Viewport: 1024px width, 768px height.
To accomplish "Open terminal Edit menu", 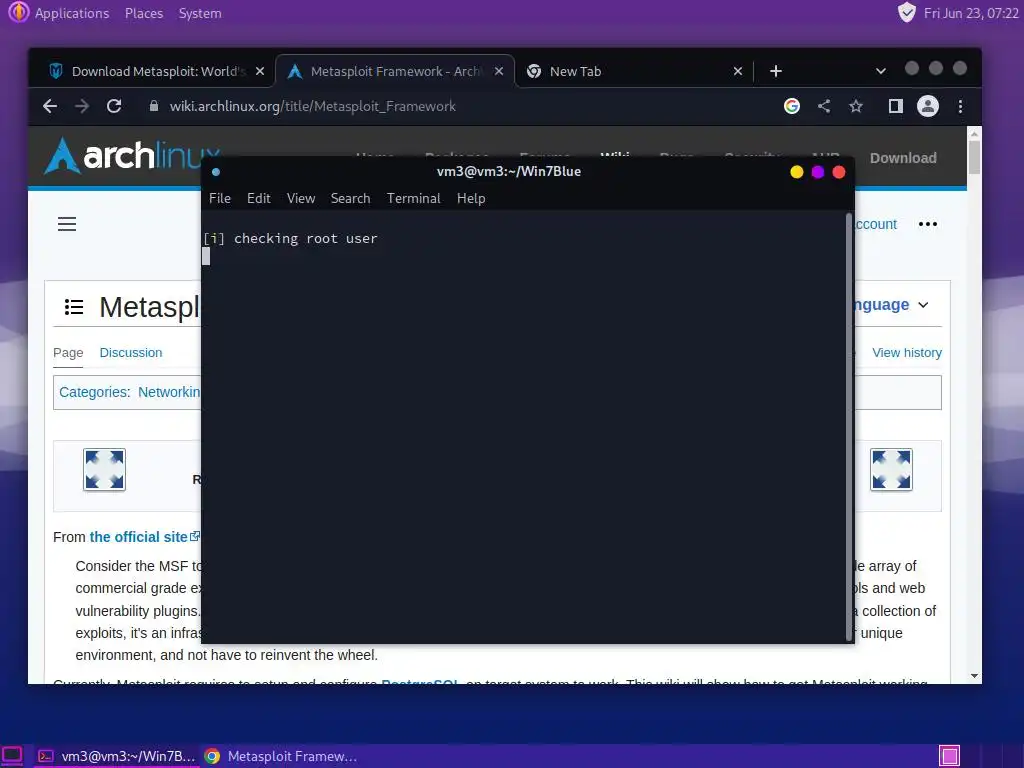I will coord(259,199).
